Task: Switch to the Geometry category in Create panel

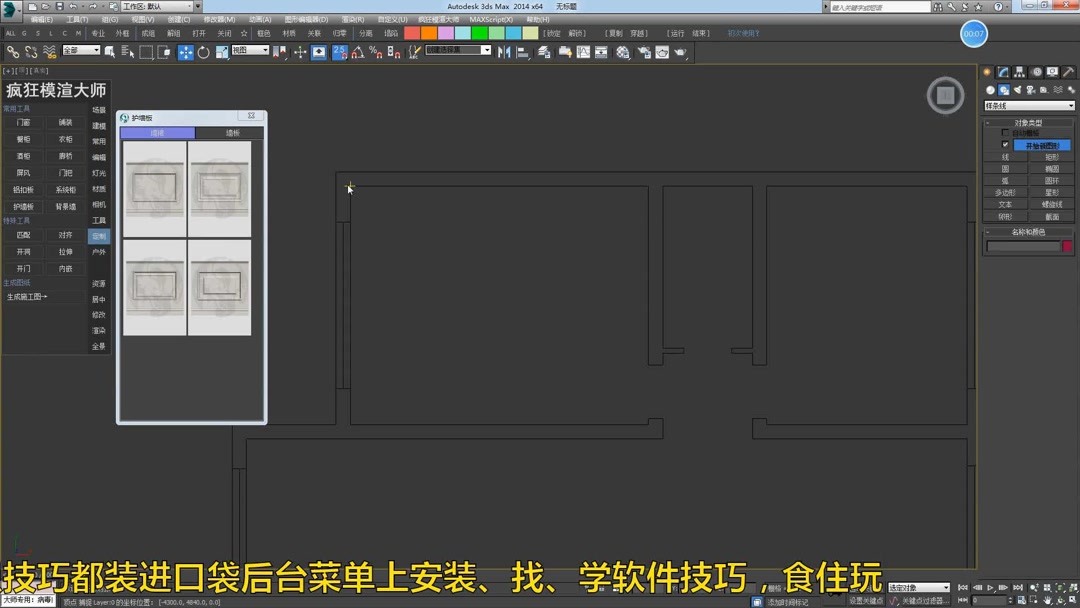Action: [x=990, y=90]
